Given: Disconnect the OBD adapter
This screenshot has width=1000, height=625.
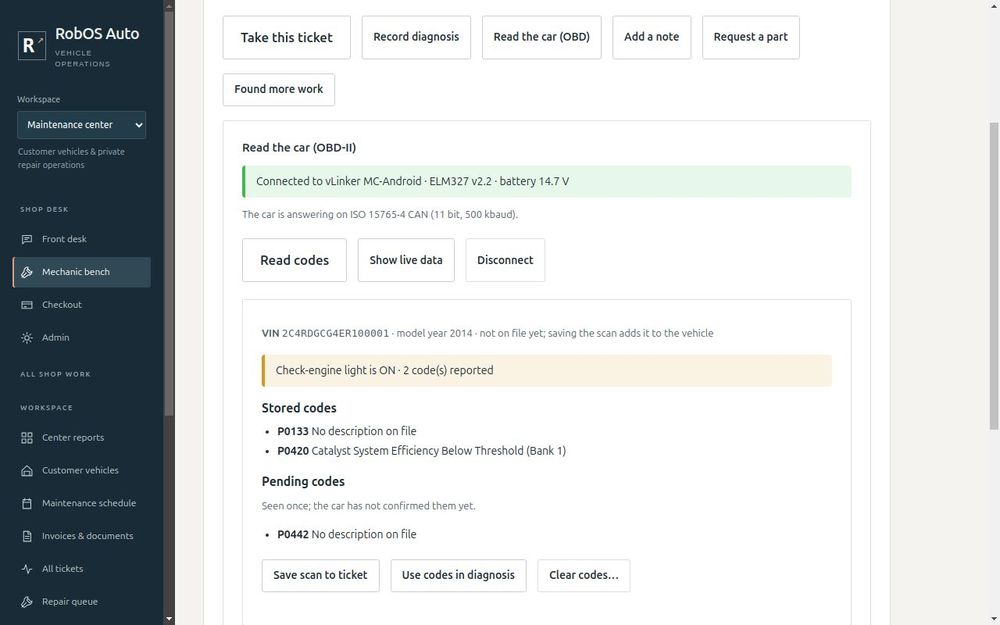Looking at the screenshot, I should coord(505,260).
